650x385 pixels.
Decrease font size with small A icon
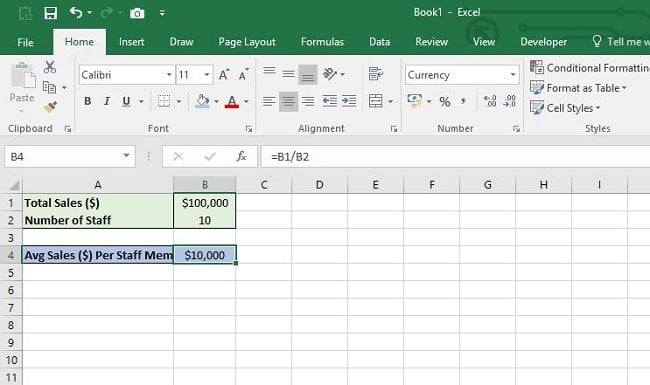coord(244,75)
